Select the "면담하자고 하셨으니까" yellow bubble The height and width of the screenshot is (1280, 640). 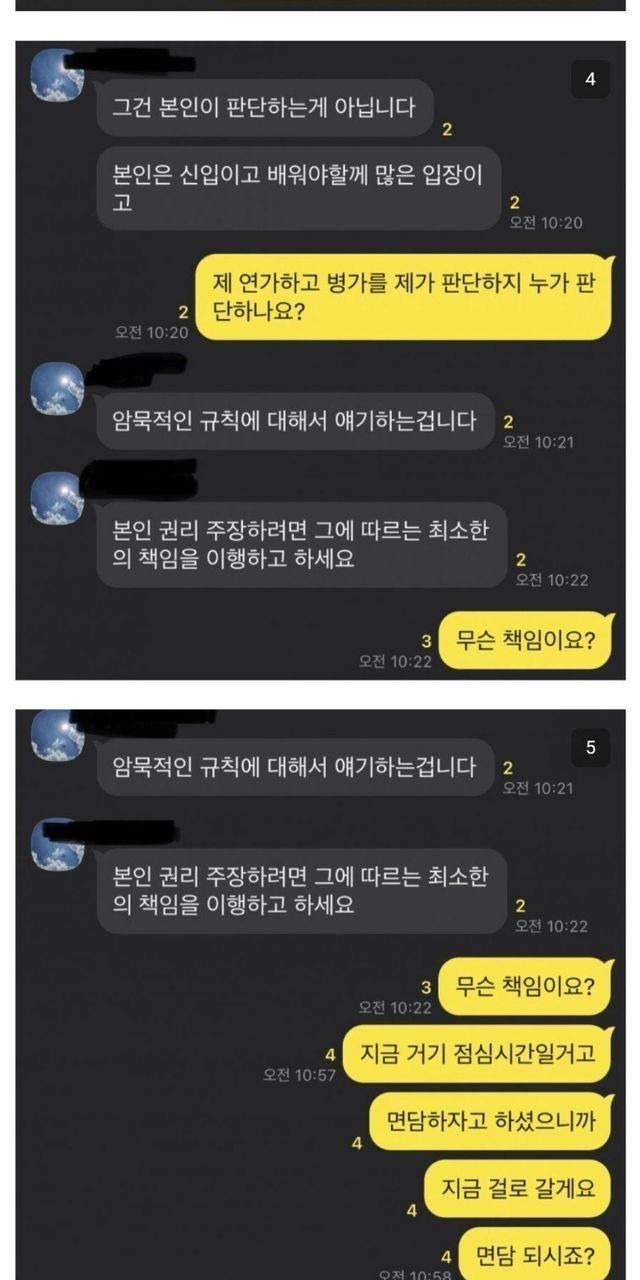coord(490,1120)
